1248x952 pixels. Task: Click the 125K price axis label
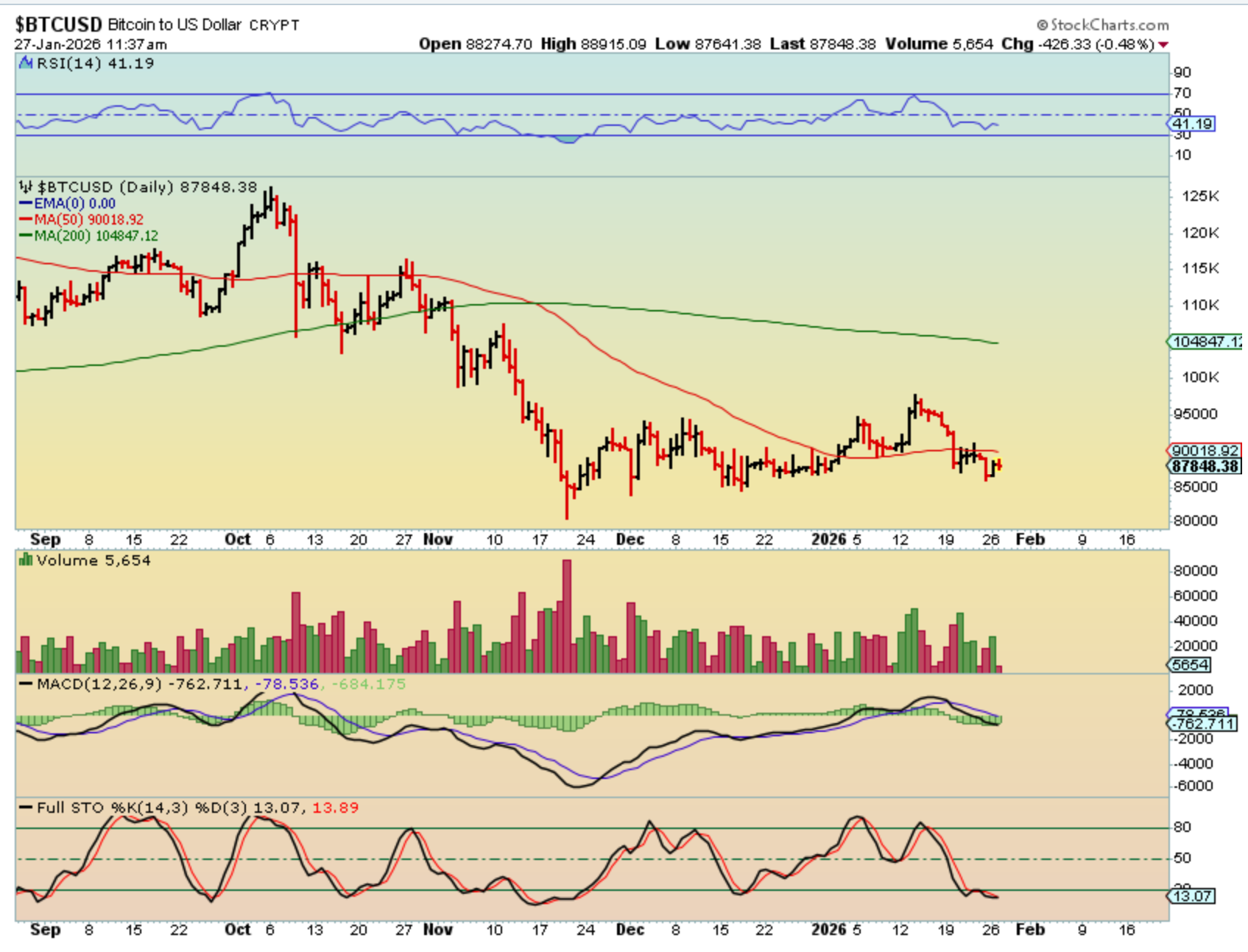[1200, 196]
